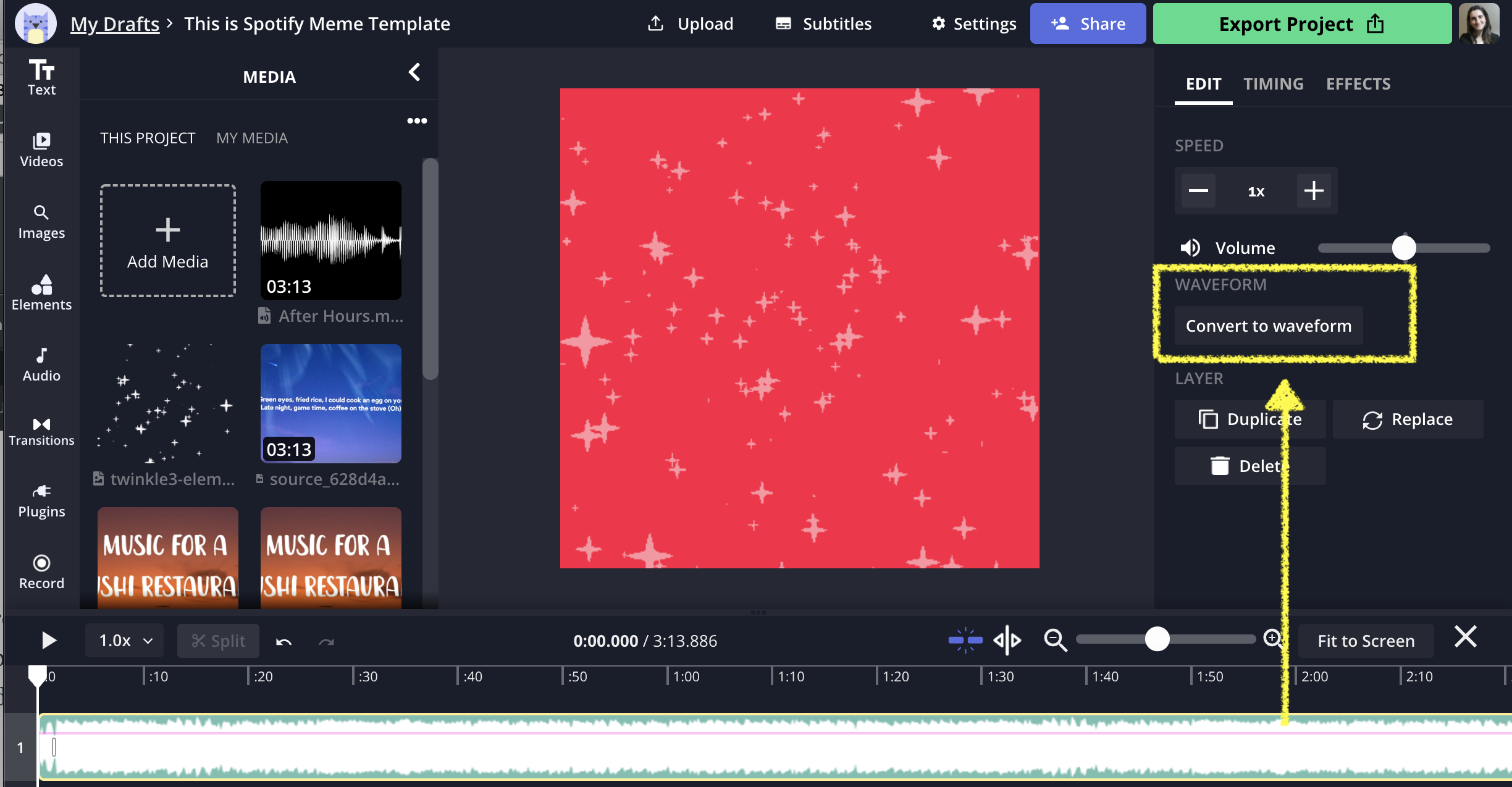This screenshot has width=1512, height=787.
Task: Toggle timeline snapping icon
Action: point(965,640)
